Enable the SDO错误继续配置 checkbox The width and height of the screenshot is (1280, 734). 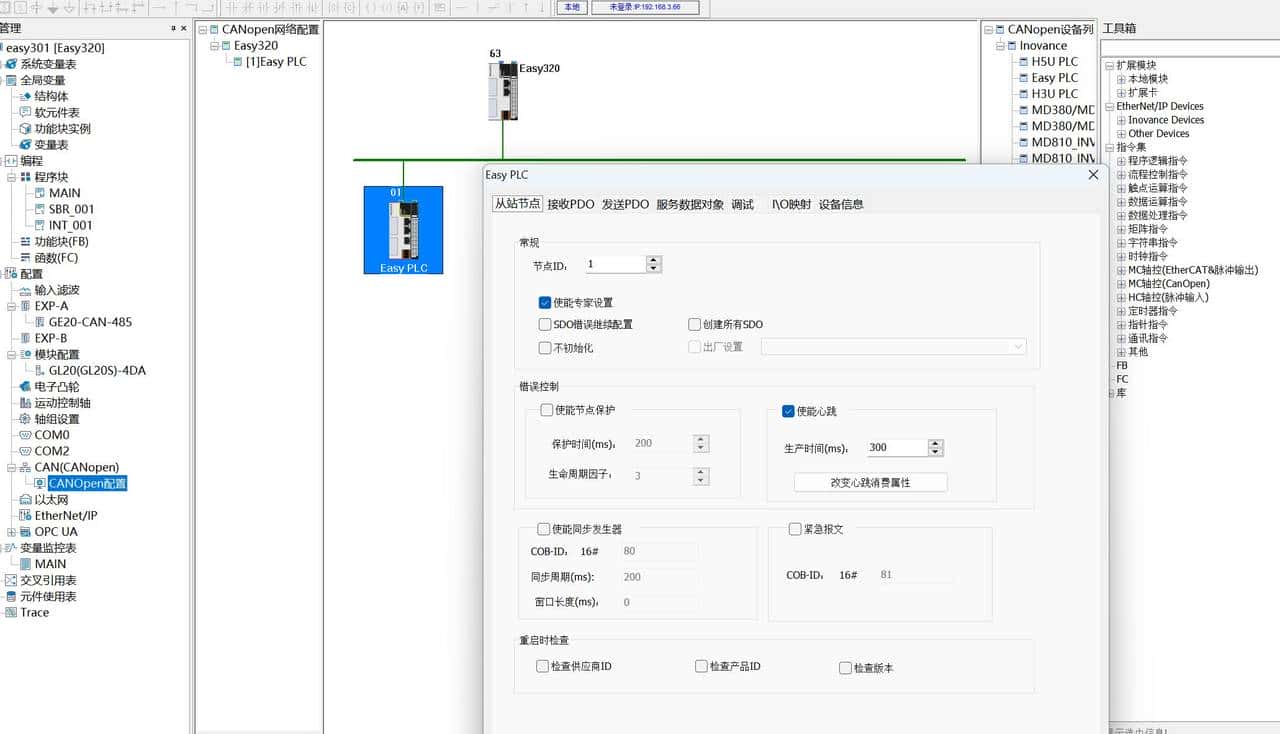(546, 324)
